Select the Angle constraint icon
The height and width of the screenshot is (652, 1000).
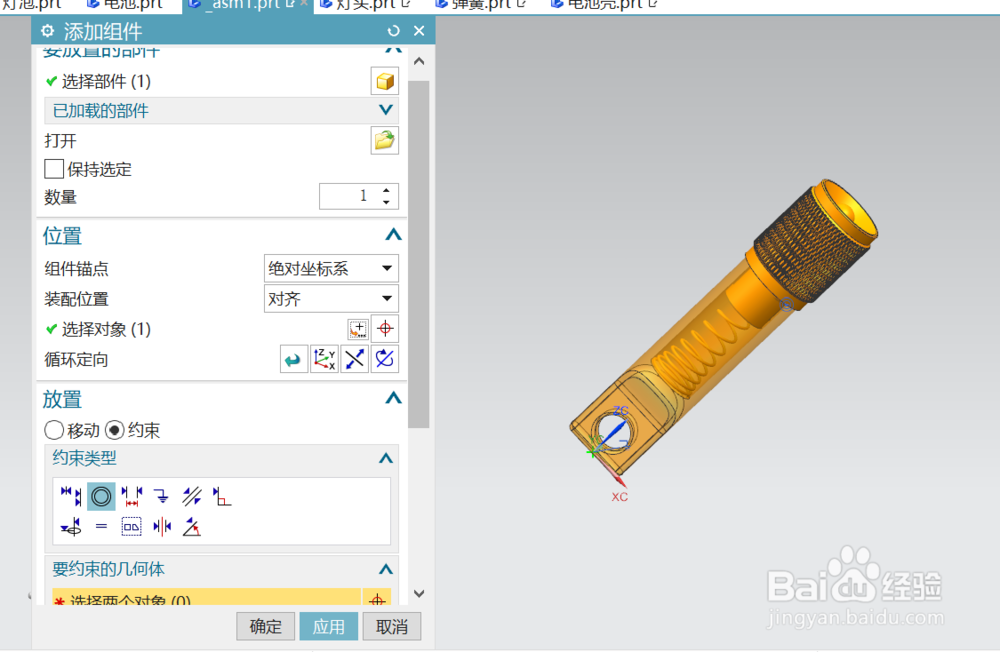192,527
